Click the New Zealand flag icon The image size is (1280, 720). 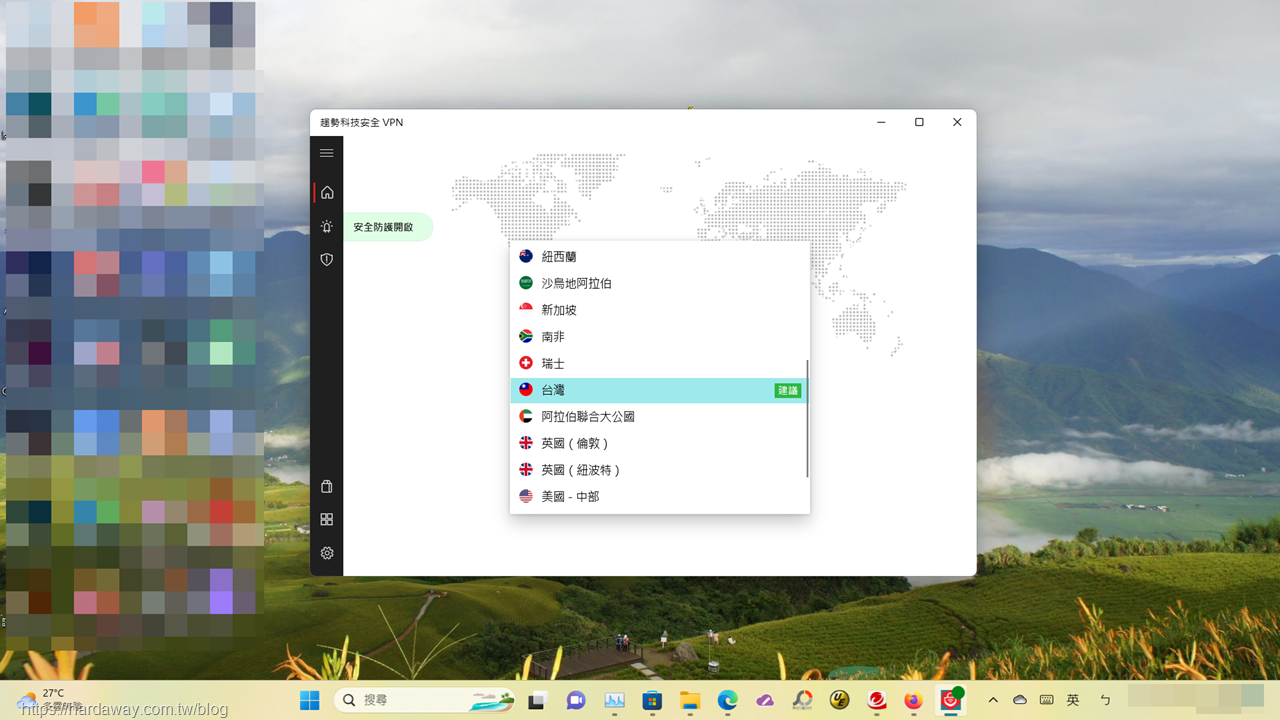(x=526, y=257)
